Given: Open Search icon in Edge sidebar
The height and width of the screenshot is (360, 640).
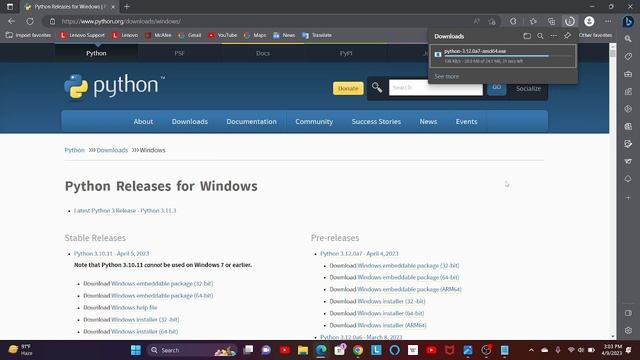Looking at the screenshot, I should [x=628, y=39].
